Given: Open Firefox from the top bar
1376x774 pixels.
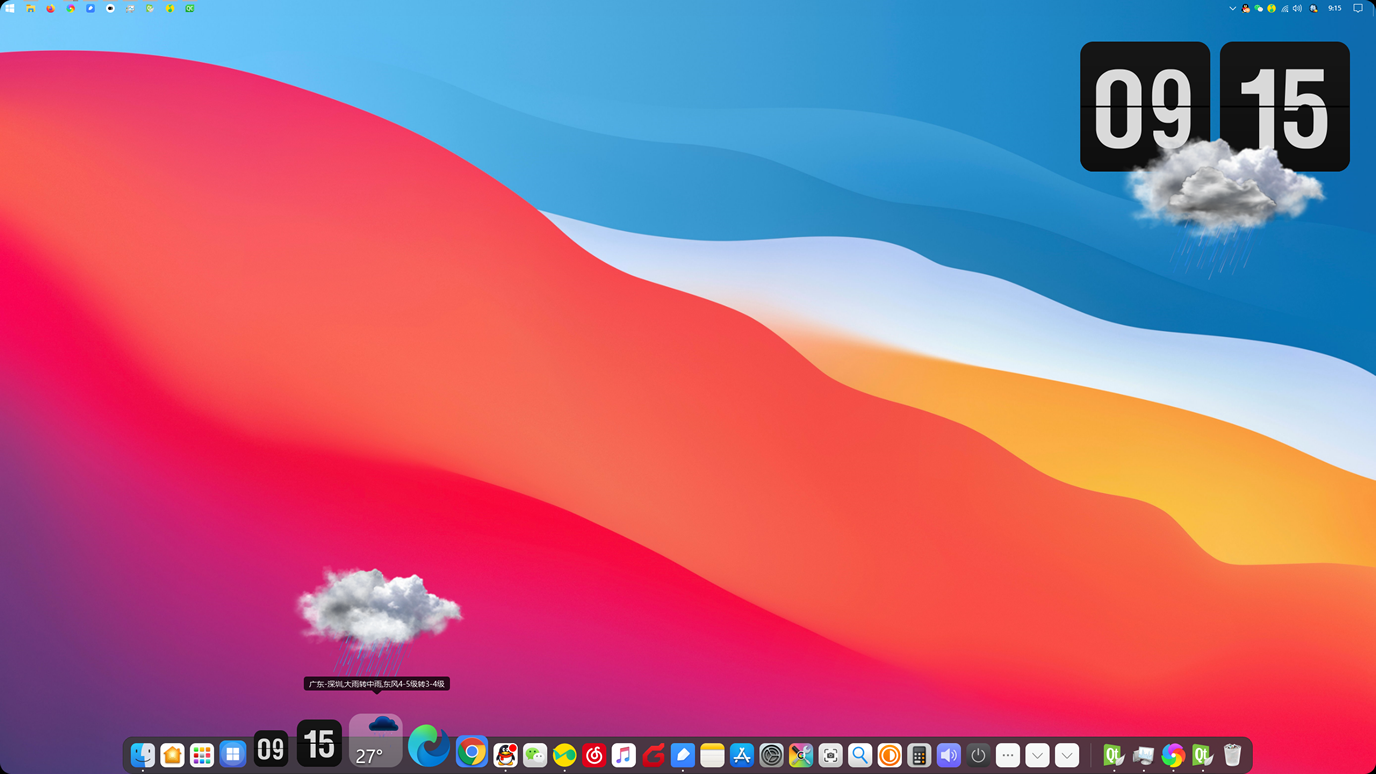Looking at the screenshot, I should pyautogui.click(x=51, y=8).
